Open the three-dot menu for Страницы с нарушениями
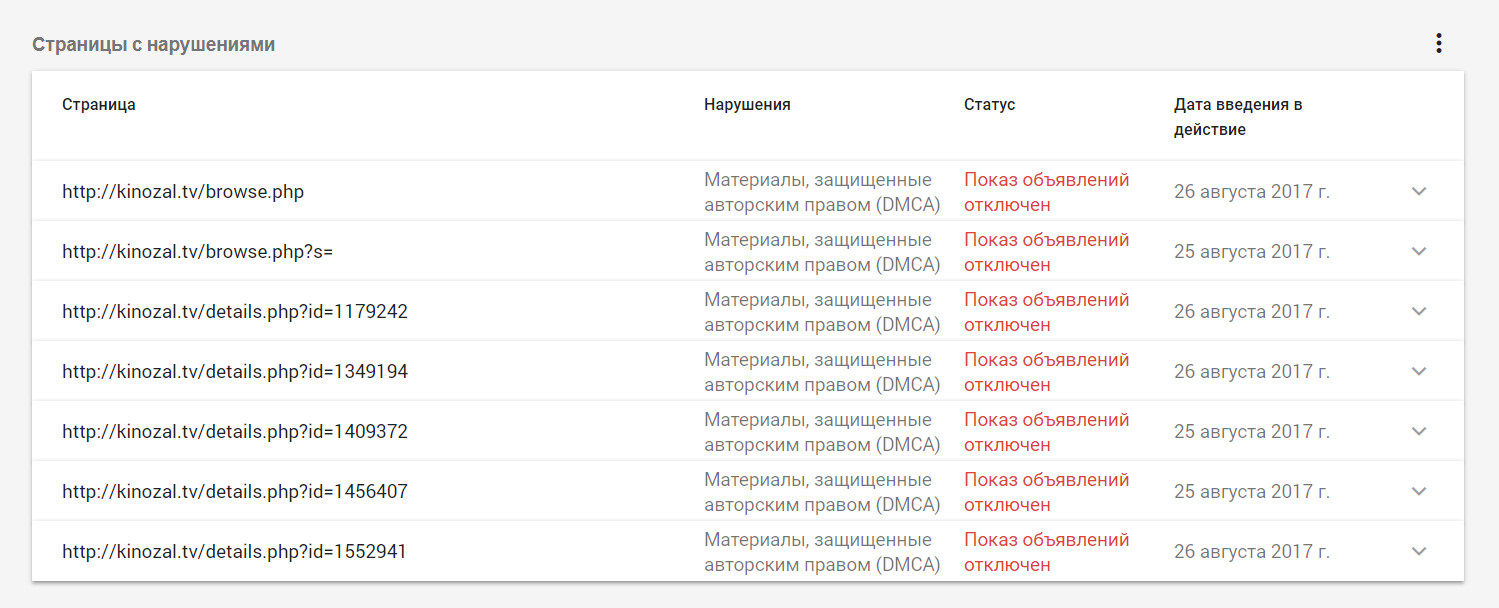Viewport: 1499px width, 608px height. [1438, 44]
